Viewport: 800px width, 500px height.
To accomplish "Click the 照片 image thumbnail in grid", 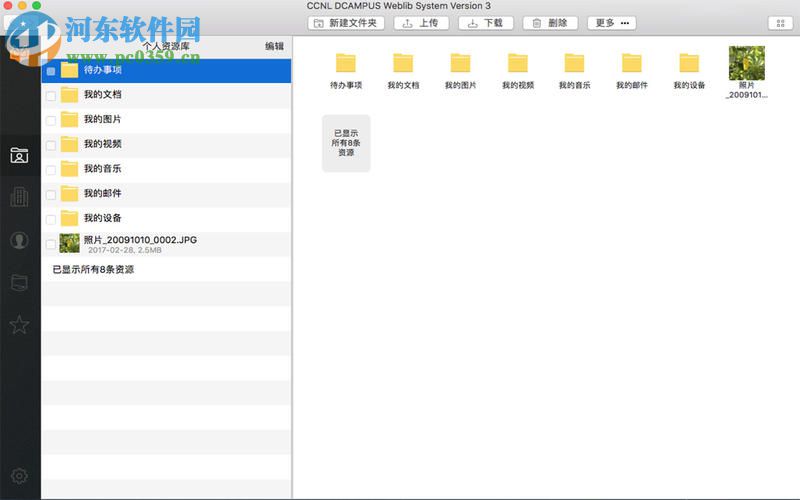I will [746, 63].
